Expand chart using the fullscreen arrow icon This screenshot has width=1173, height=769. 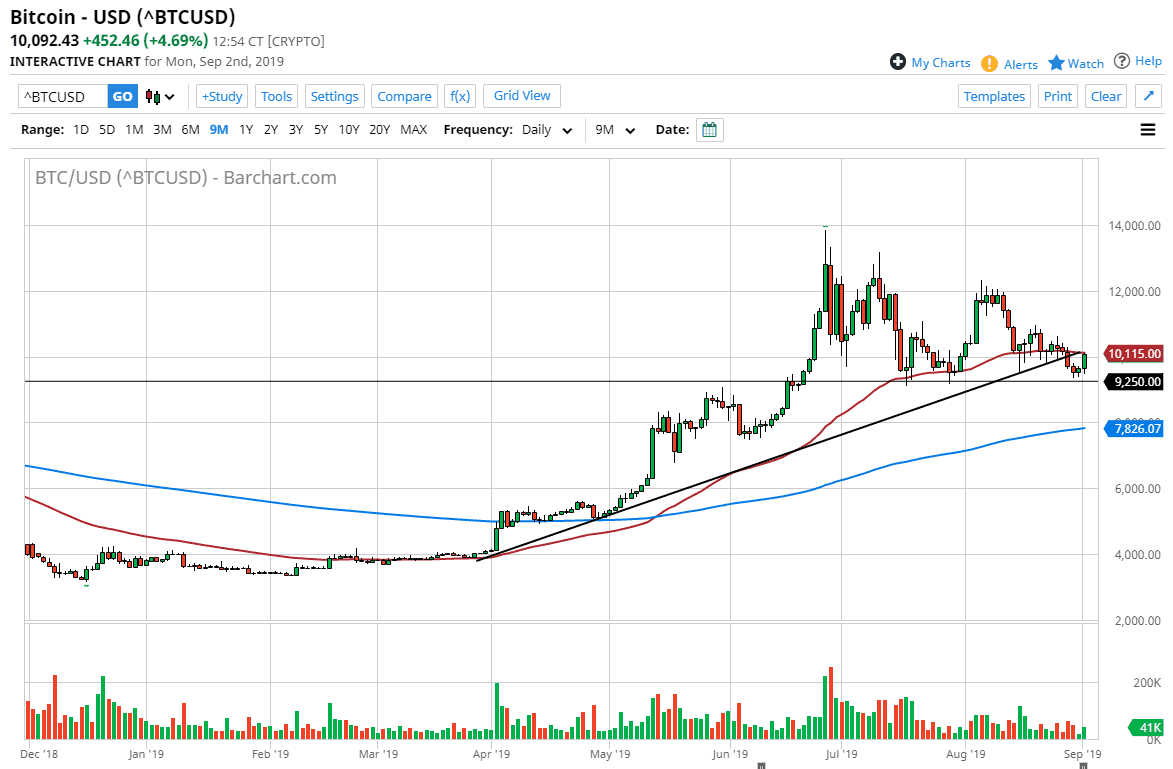pyautogui.click(x=1148, y=95)
